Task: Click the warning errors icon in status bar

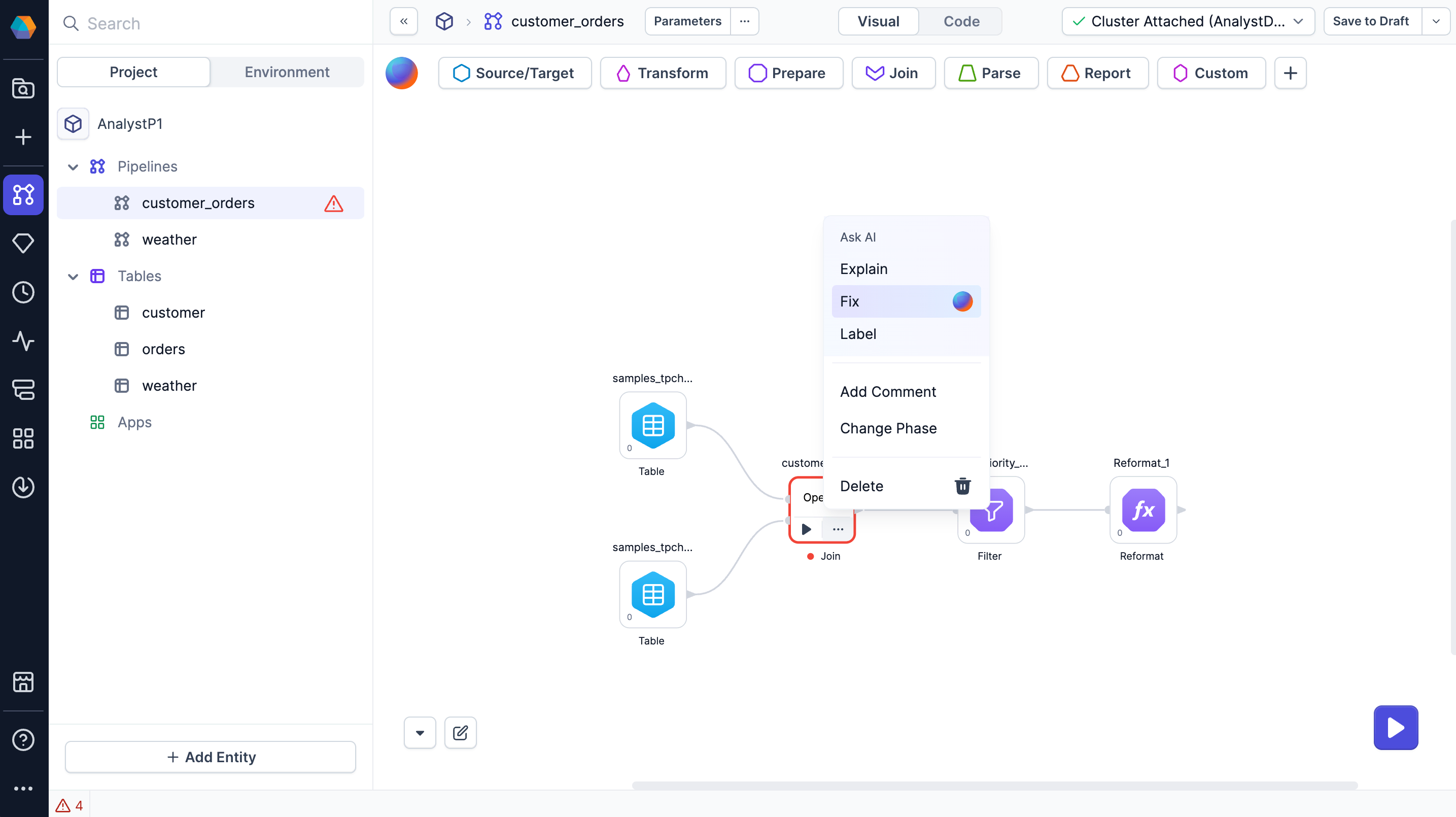Action: (63, 805)
